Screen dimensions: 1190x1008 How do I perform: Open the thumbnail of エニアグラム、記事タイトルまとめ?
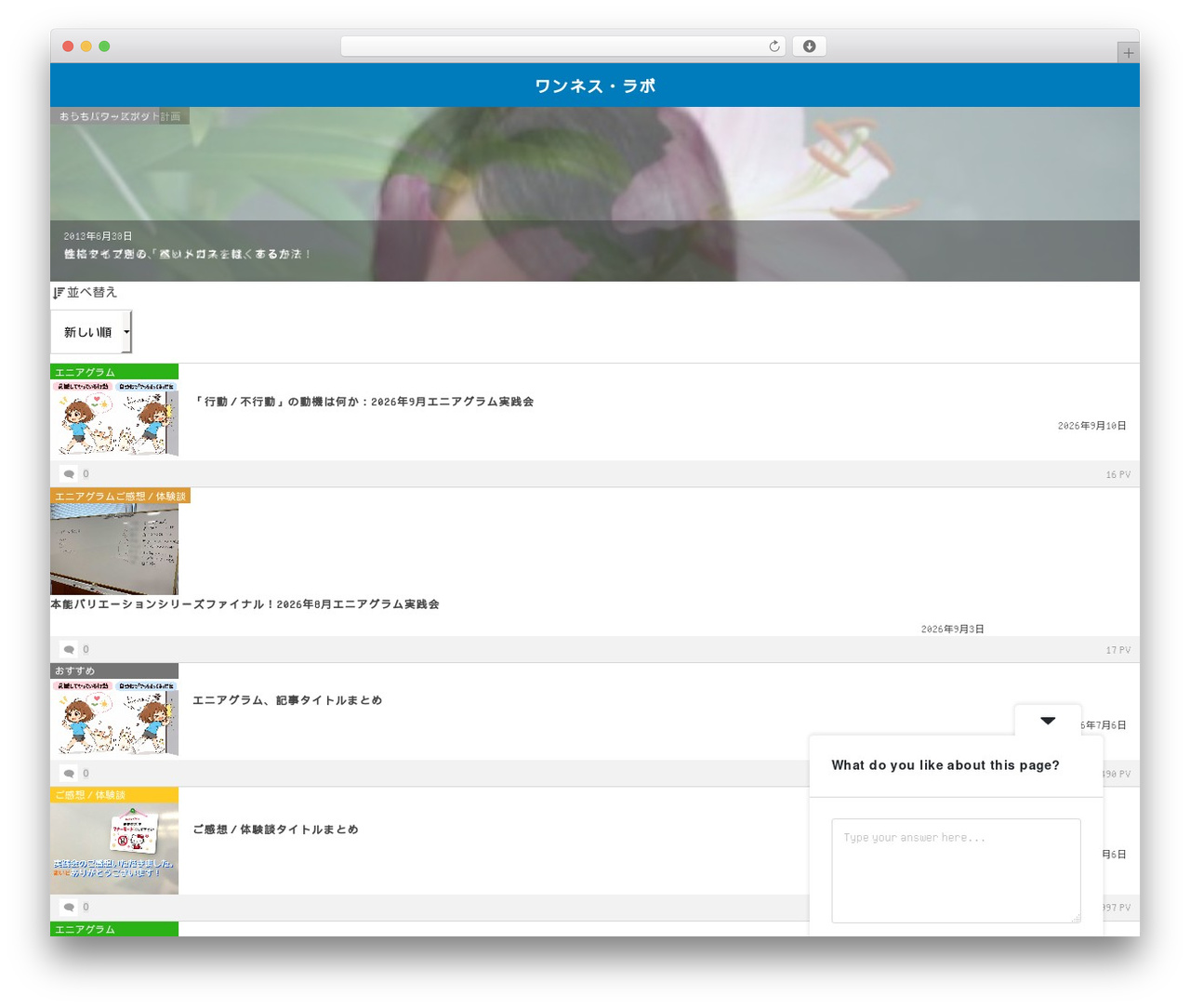[x=114, y=717]
